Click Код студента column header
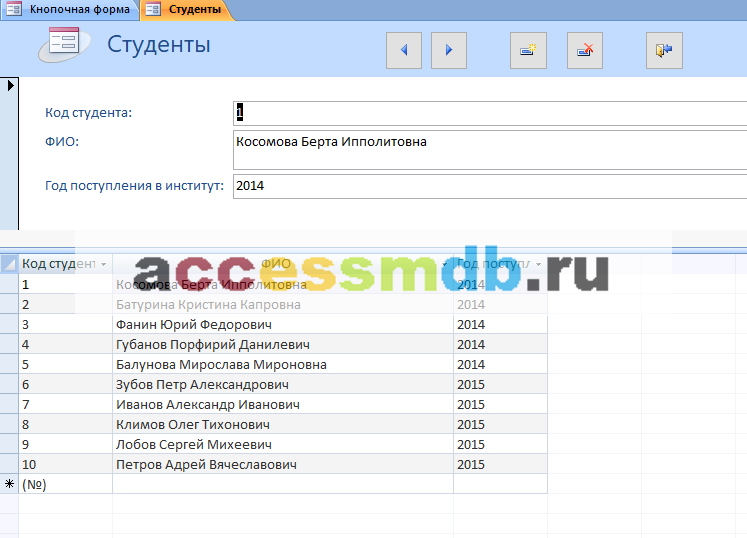 tap(65, 264)
